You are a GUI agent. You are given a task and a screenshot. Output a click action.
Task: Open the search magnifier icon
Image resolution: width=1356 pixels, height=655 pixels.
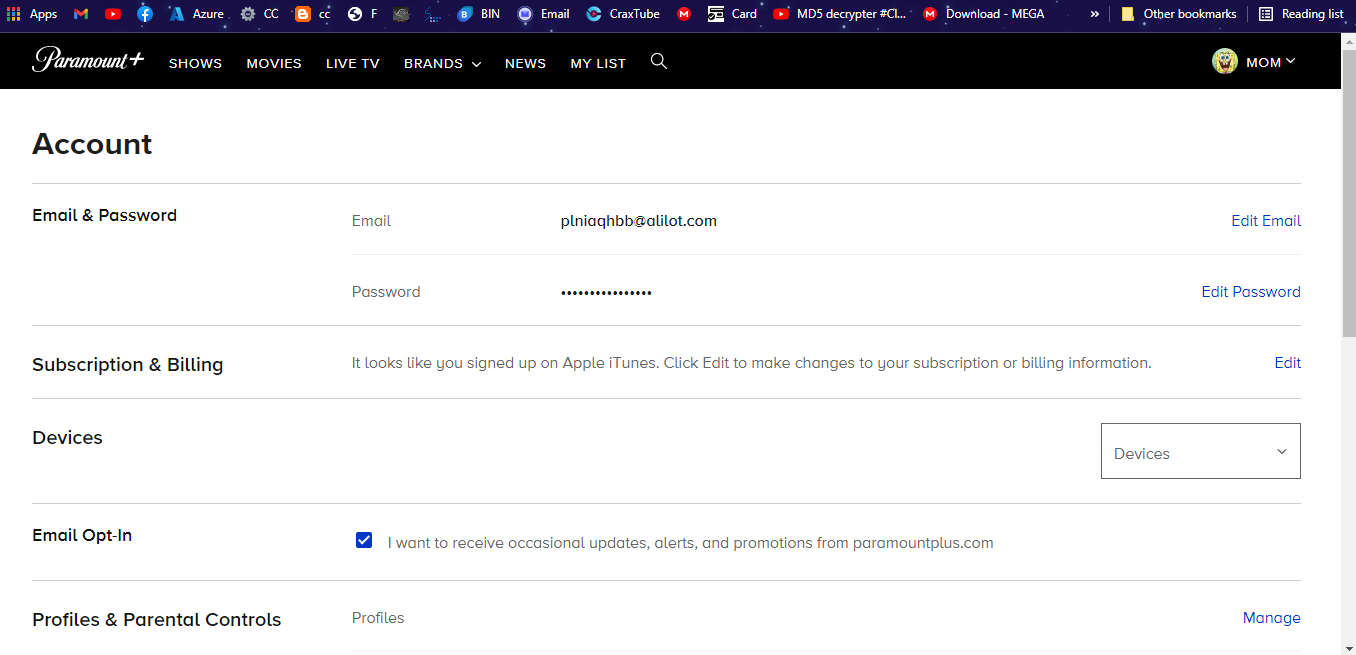[658, 61]
